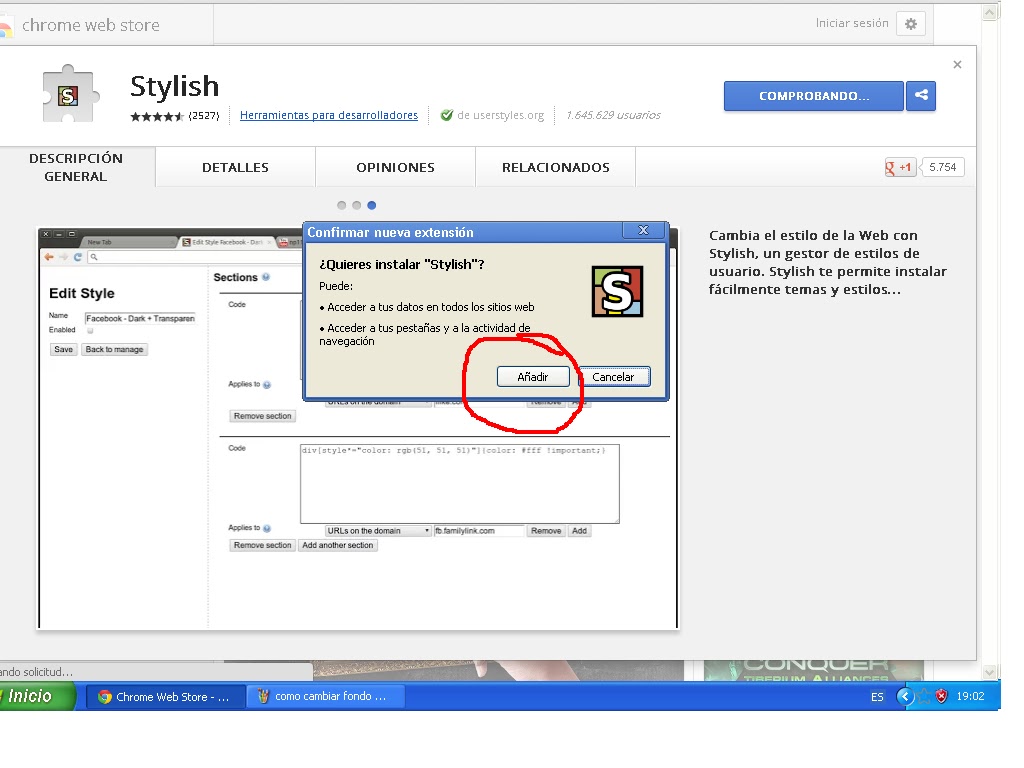Click the verified green check icon
The height and width of the screenshot is (768, 1024).
(x=447, y=115)
